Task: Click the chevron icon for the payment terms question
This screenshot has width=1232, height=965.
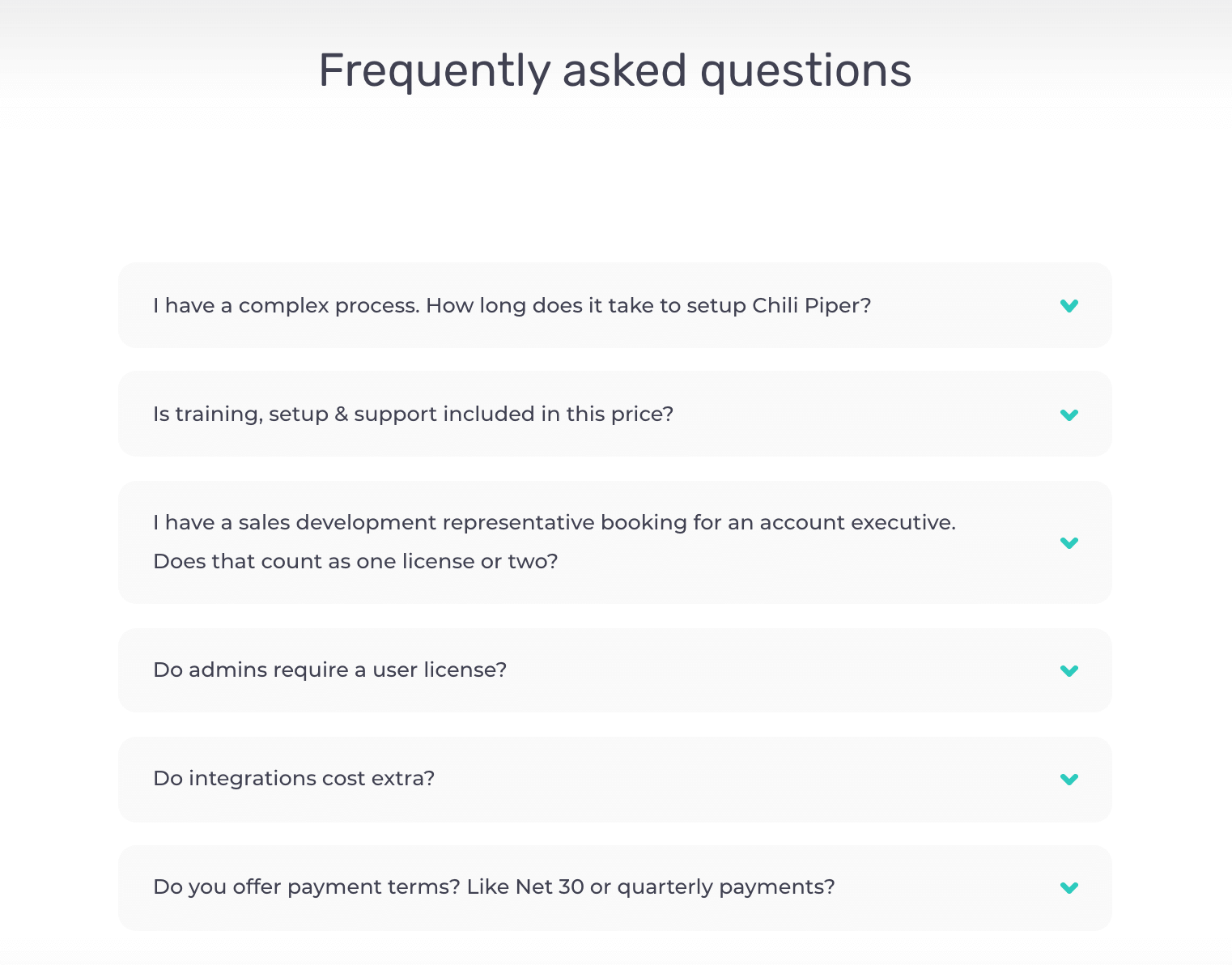Action: point(1069,888)
